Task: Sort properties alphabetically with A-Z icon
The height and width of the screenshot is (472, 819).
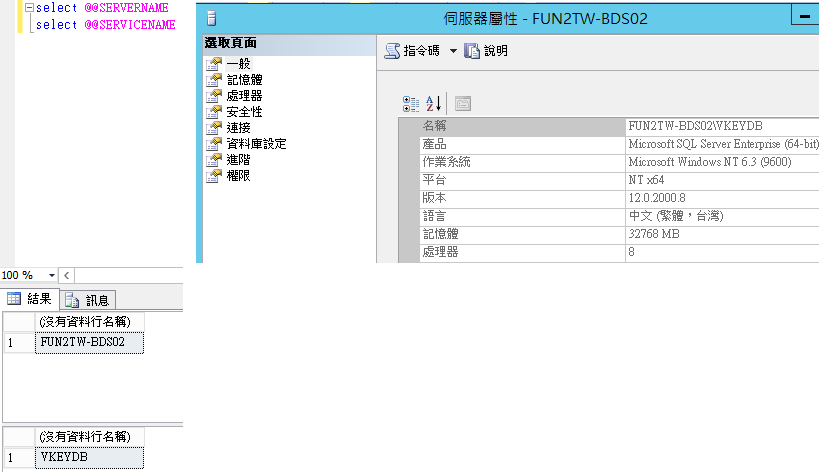Action: point(434,104)
